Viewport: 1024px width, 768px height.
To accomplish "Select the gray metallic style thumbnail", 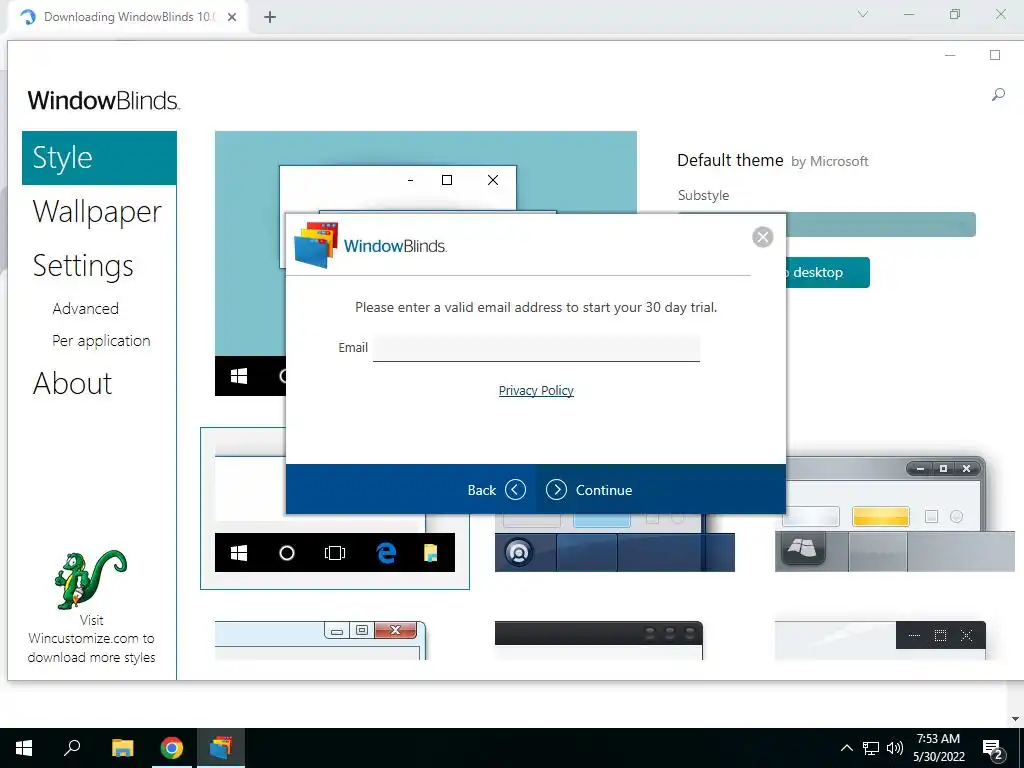I will point(894,514).
